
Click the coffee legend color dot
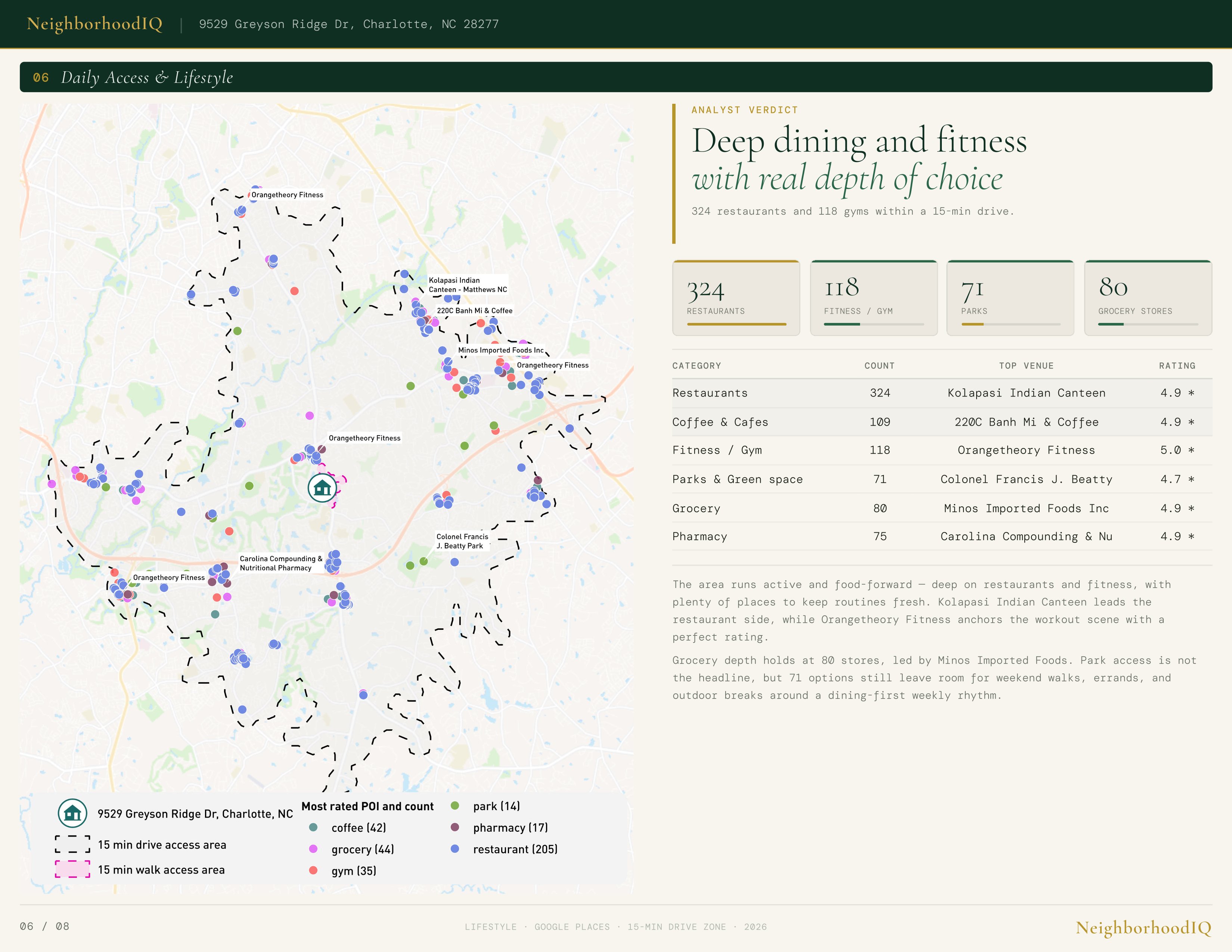click(313, 827)
